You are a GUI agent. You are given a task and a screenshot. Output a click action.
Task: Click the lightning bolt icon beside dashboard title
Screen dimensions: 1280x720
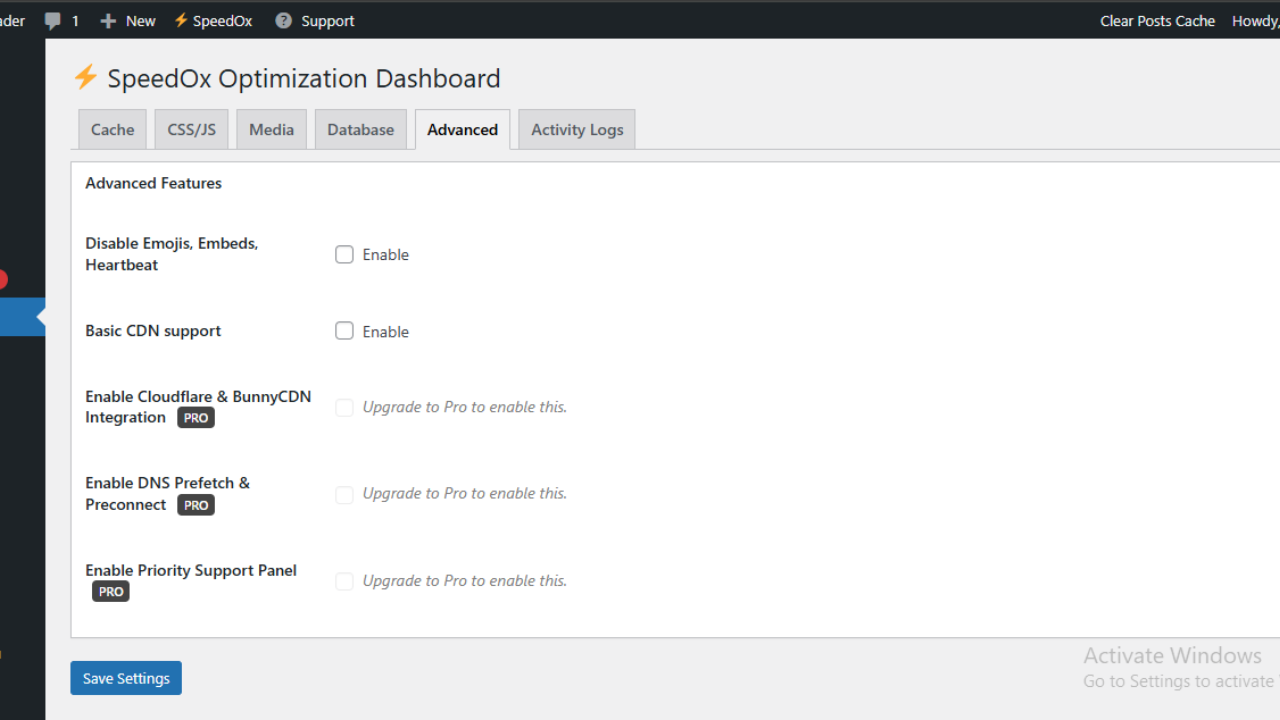pyautogui.click(x=86, y=77)
